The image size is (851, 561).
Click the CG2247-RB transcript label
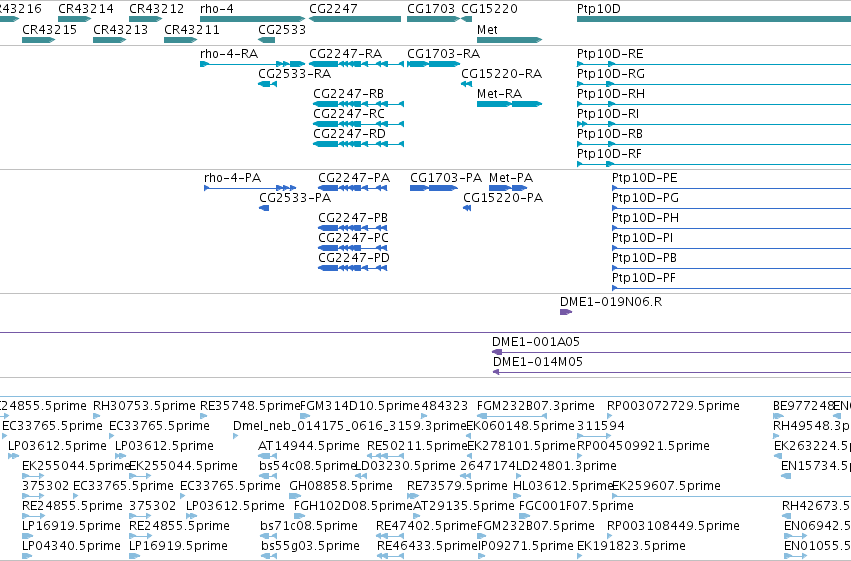[348, 94]
